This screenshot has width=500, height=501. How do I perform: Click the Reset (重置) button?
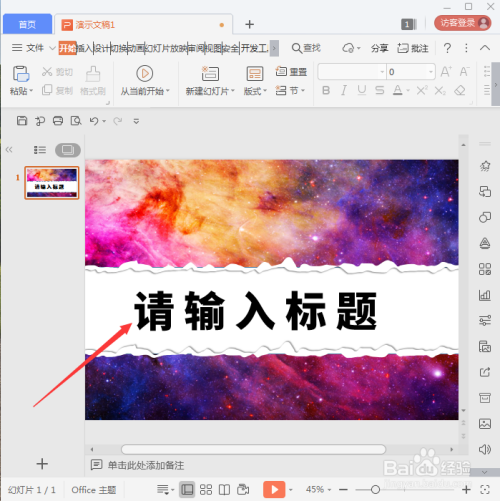coord(291,72)
